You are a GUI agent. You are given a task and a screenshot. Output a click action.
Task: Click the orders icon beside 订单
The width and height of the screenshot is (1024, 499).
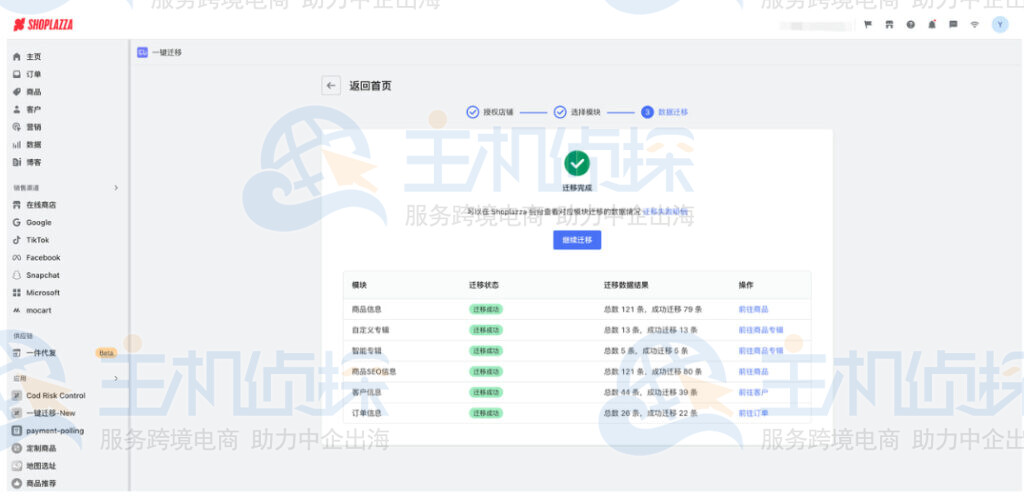pos(17,74)
